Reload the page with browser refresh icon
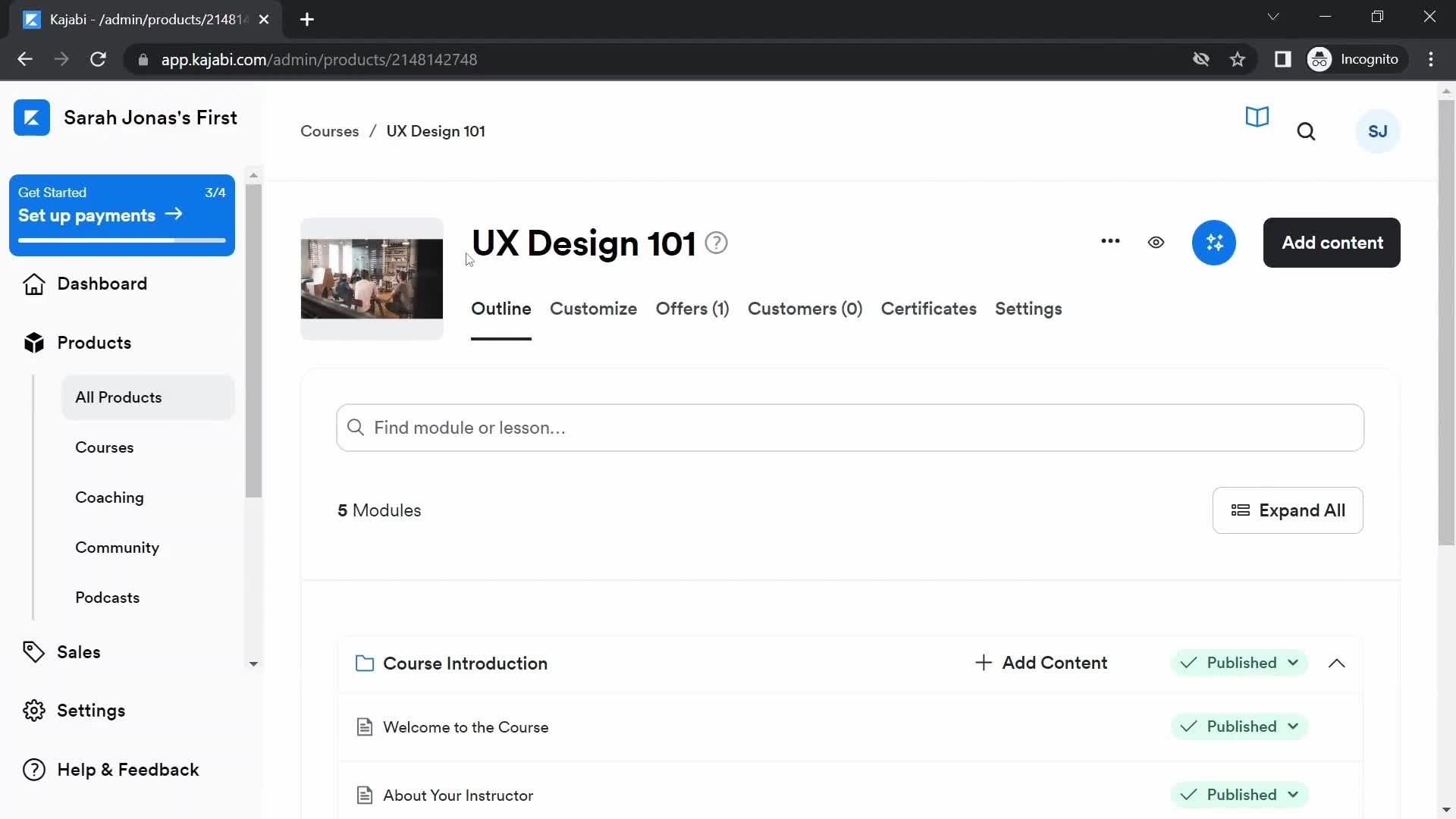The image size is (1456, 819). click(x=98, y=59)
